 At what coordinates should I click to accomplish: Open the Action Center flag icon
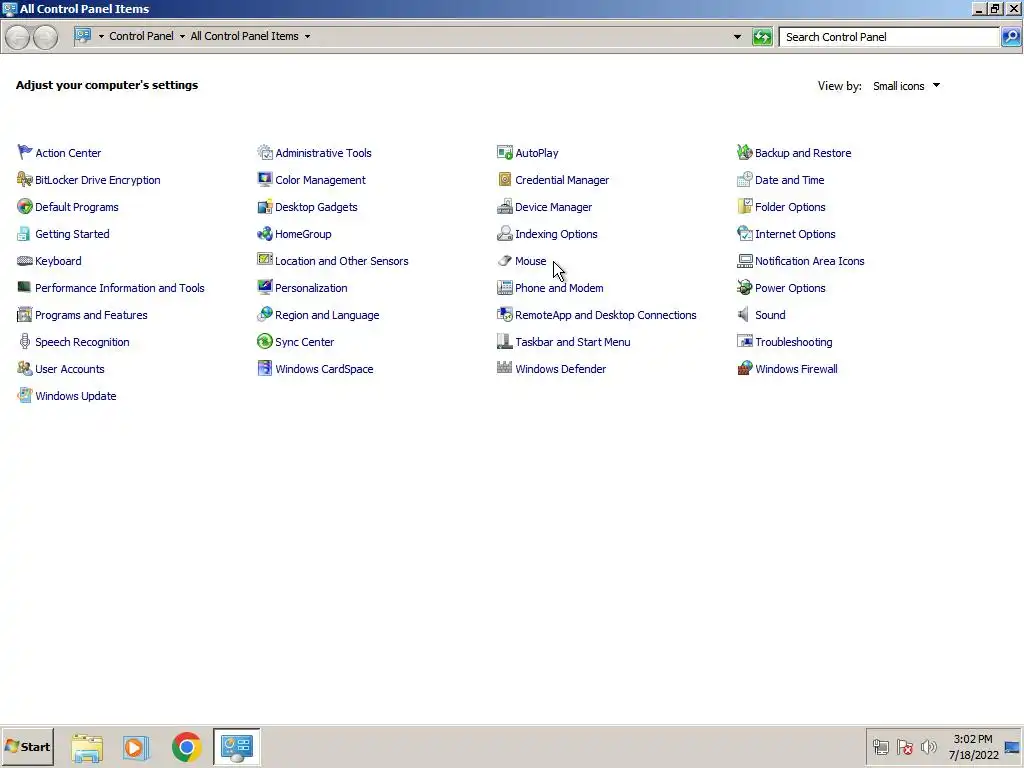click(24, 152)
